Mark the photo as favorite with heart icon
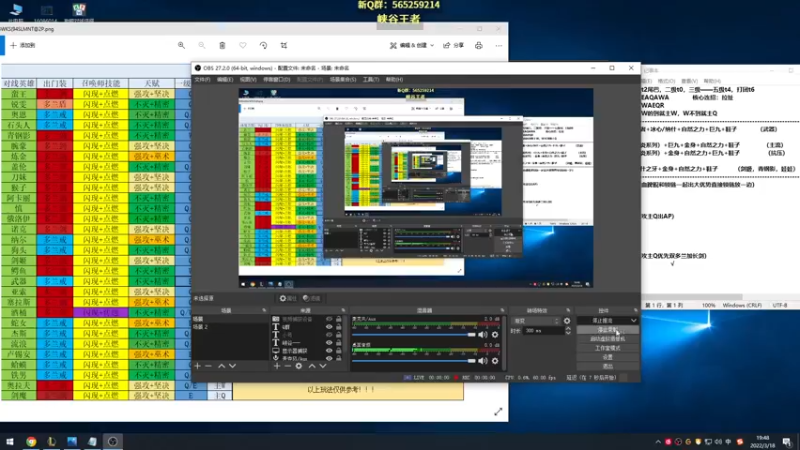 [243, 45]
